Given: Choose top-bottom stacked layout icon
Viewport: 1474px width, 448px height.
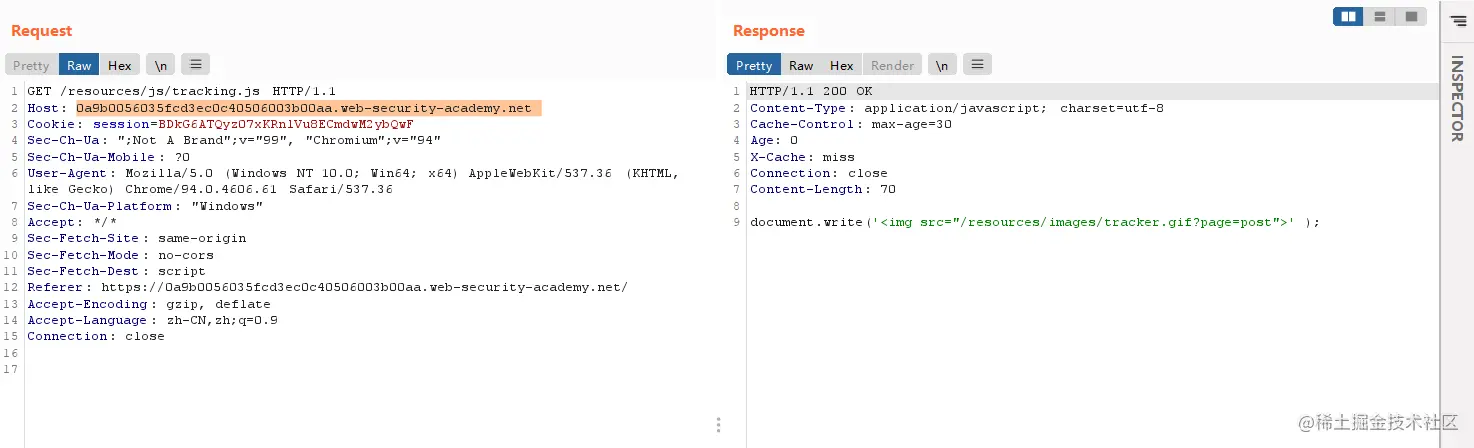Looking at the screenshot, I should click(x=1380, y=16).
